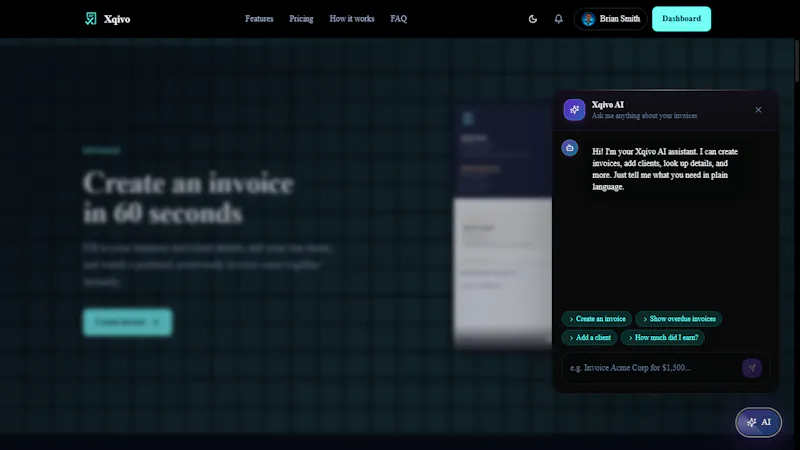This screenshot has height=450, width=800.
Task: Select How much did I earn suggestion
Action: (662, 337)
